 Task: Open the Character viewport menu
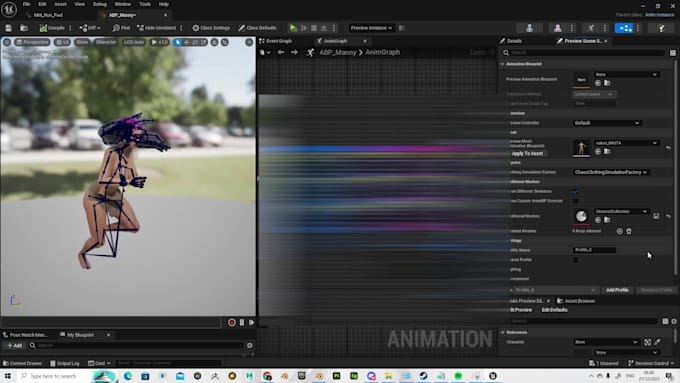click(106, 42)
